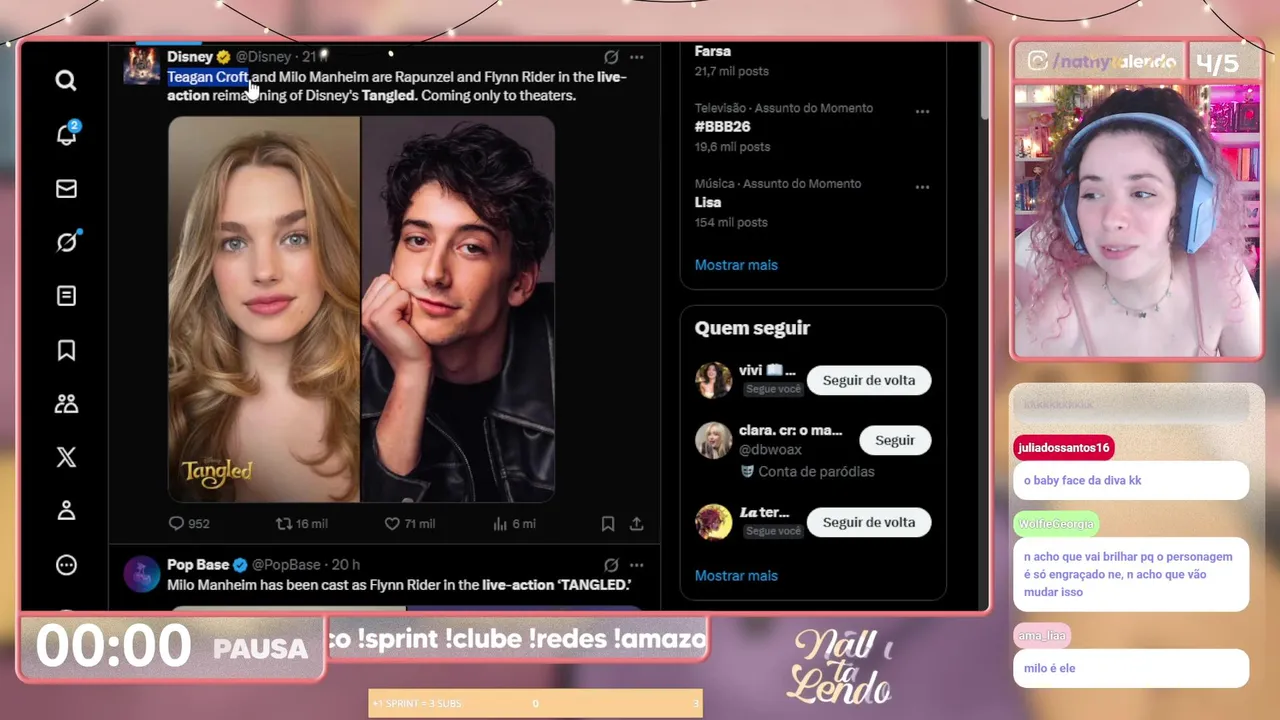Open notifications bell showing 2 unread
1280x720 pixels.
(66, 134)
